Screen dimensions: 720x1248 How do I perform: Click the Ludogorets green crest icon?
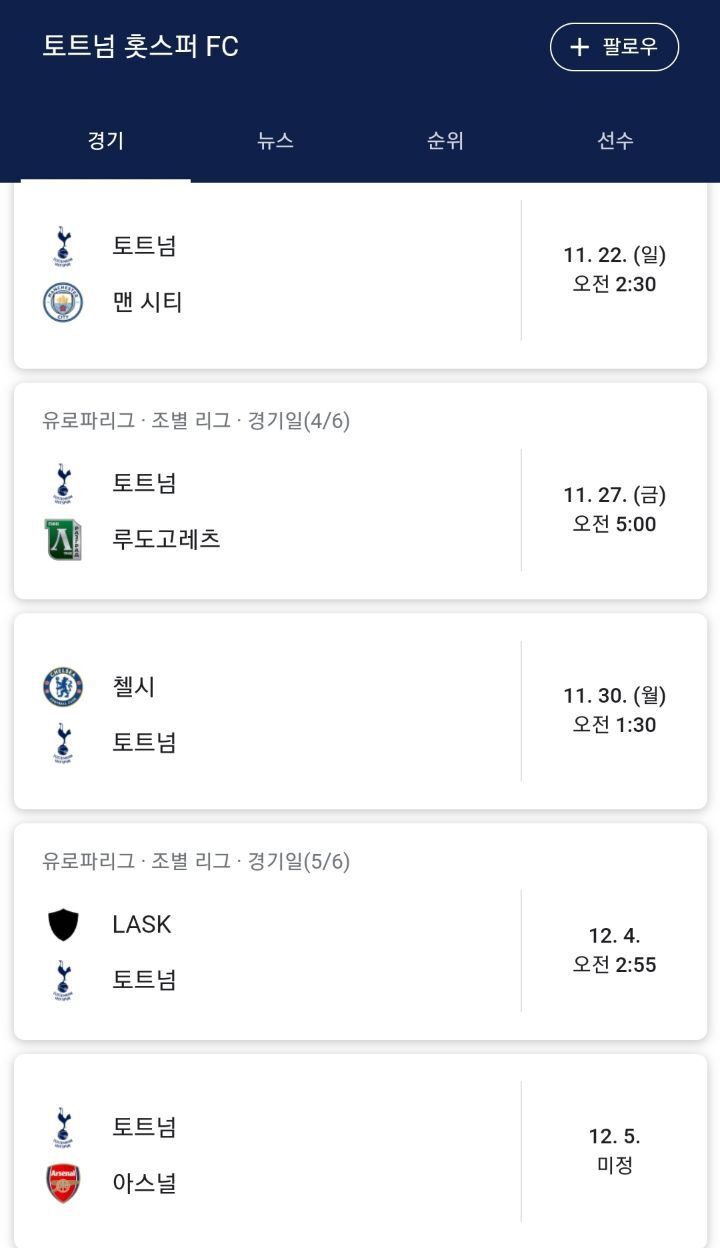(x=63, y=540)
